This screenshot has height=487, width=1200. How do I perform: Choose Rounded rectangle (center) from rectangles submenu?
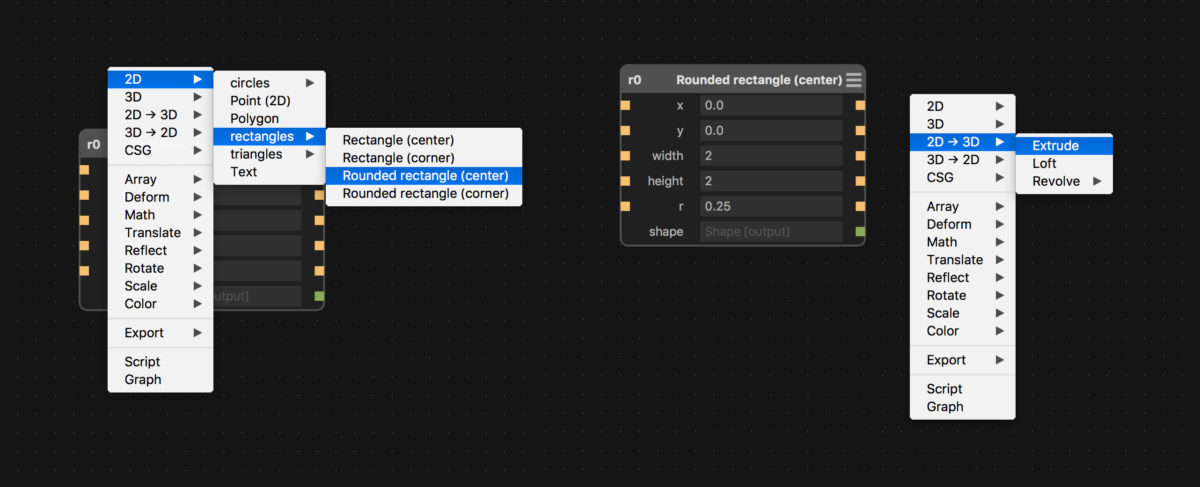(x=425, y=176)
